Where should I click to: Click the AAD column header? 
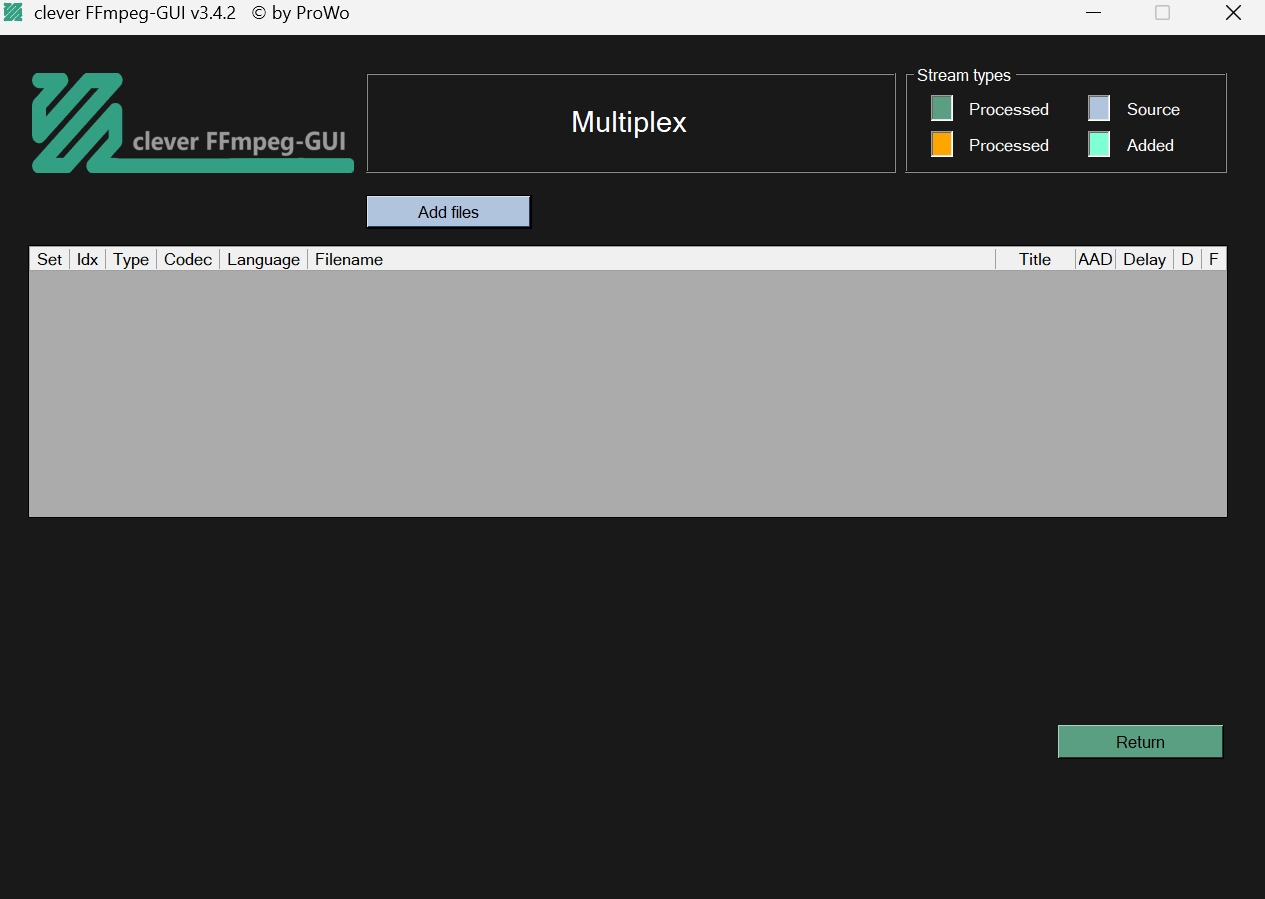1095,259
